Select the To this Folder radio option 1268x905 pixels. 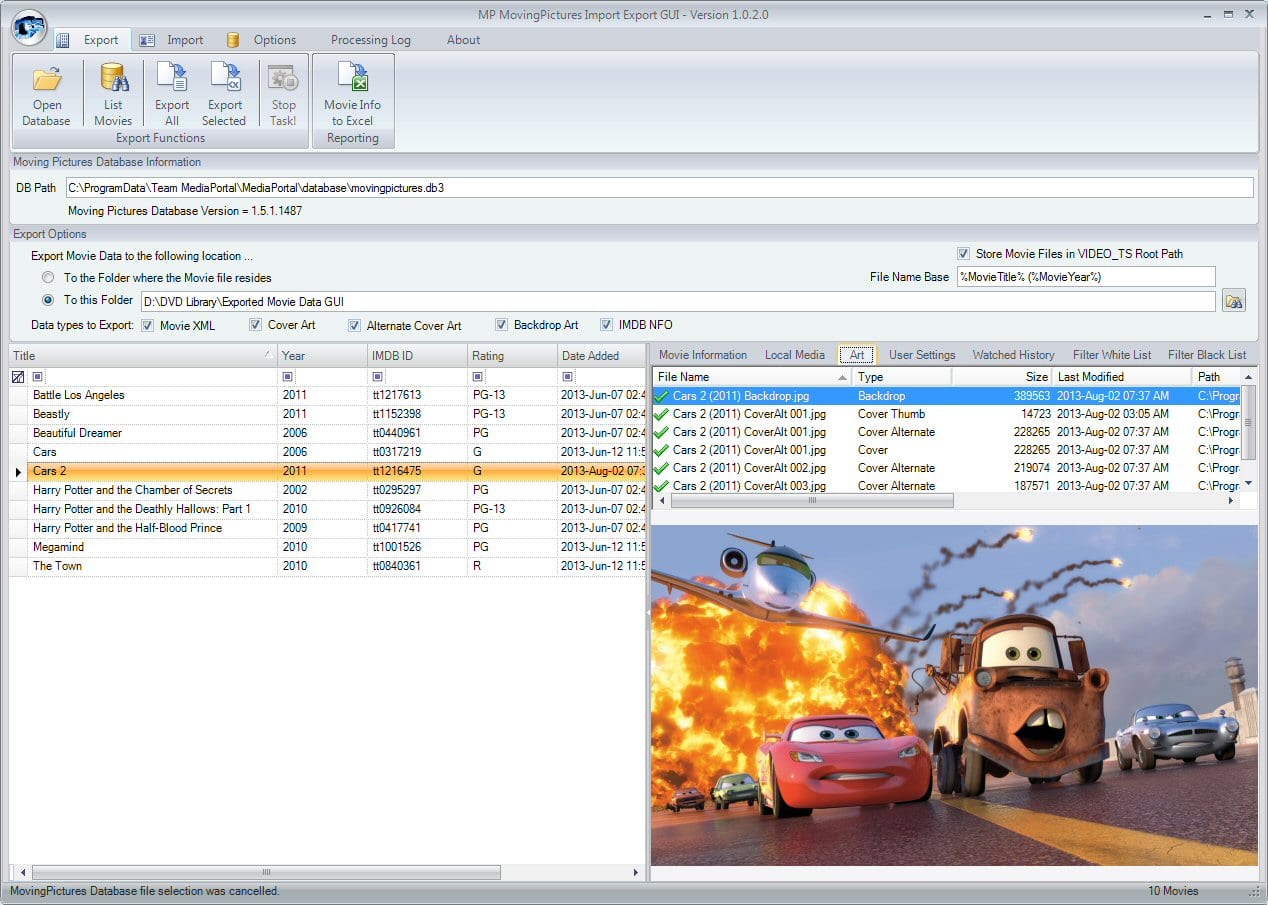point(48,300)
